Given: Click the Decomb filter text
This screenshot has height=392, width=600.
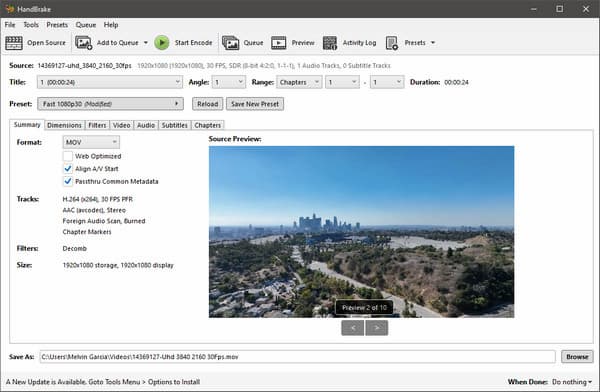Looking at the screenshot, I should click(75, 248).
